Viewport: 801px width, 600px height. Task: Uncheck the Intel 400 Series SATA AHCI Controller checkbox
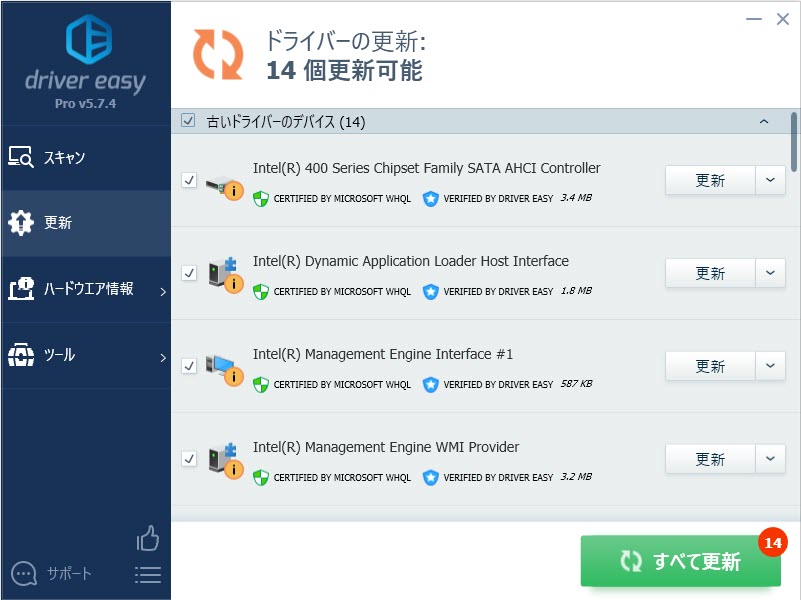tap(189, 180)
